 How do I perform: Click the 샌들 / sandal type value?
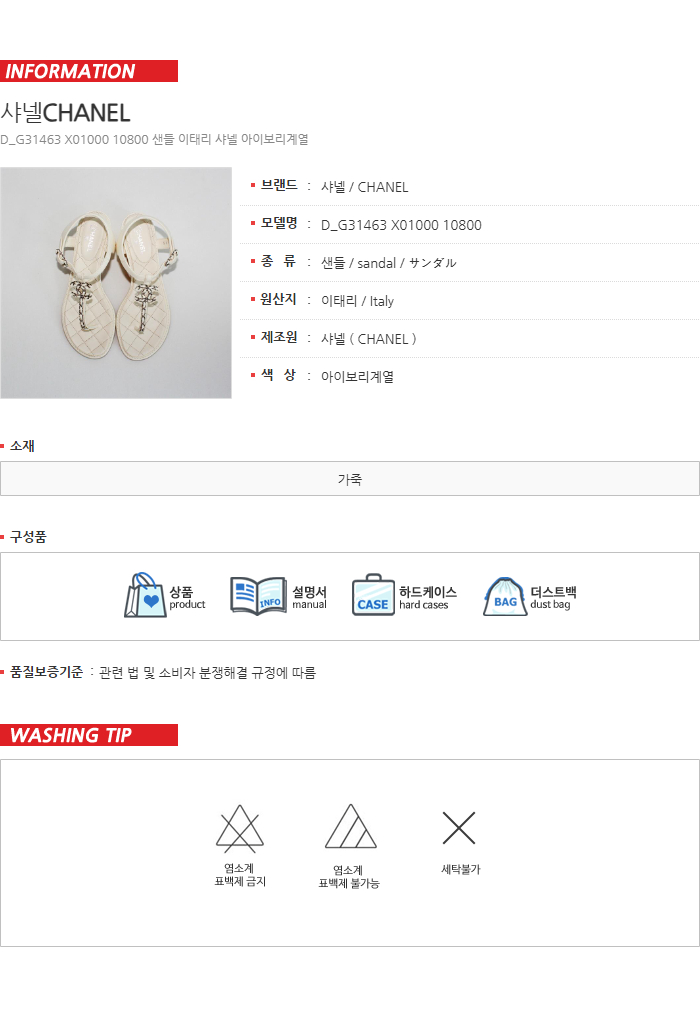tap(389, 263)
